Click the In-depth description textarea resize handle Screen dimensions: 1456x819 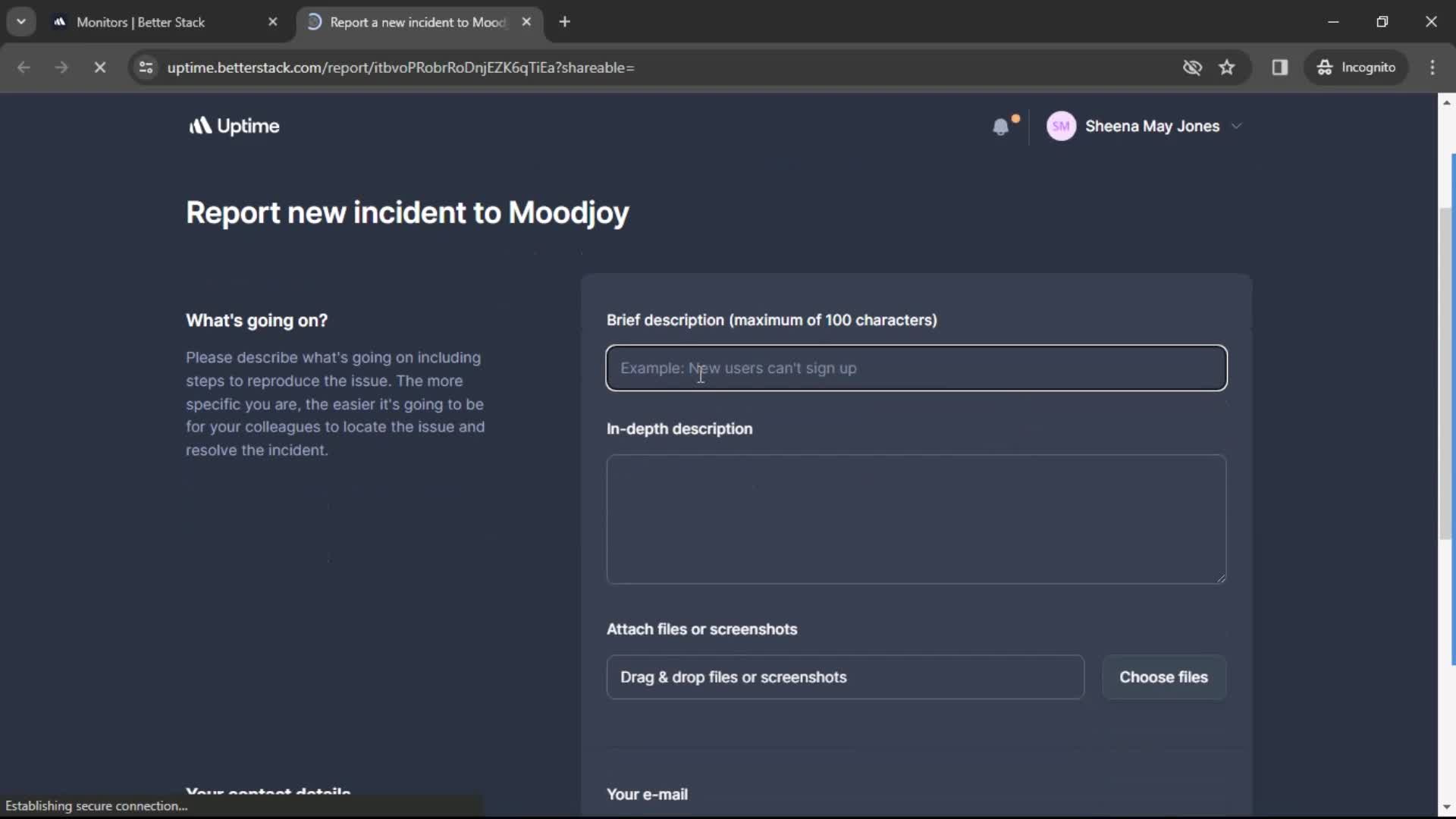tap(1221, 579)
